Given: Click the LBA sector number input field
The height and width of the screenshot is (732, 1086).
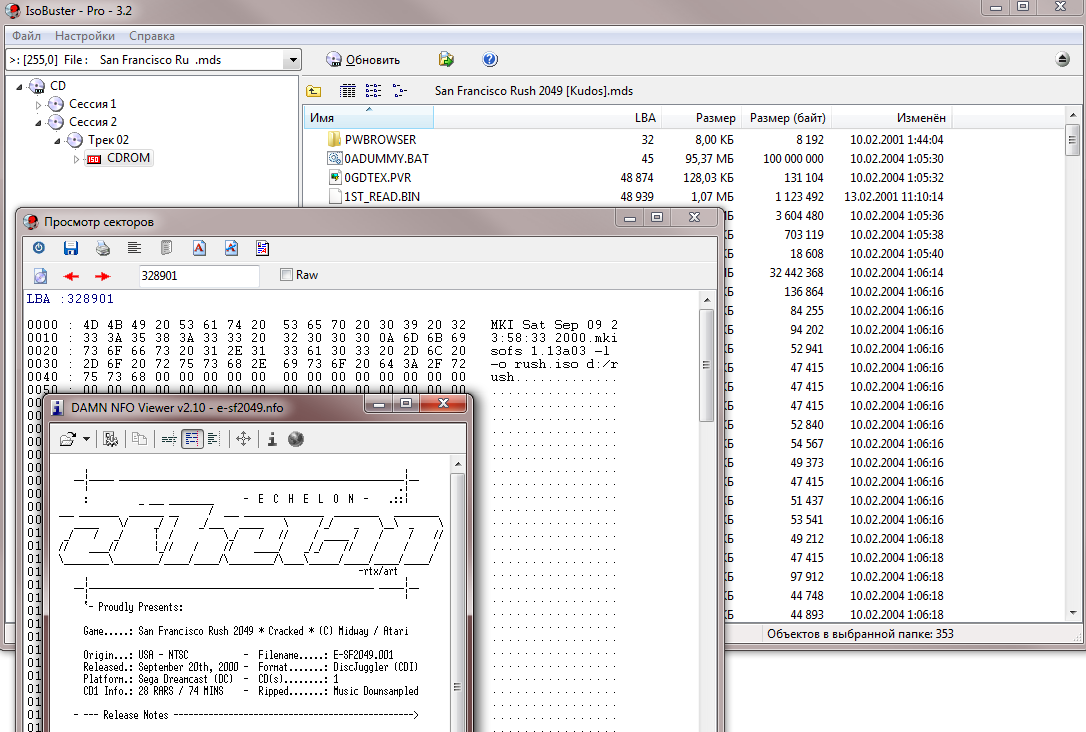Looking at the screenshot, I should [198, 275].
